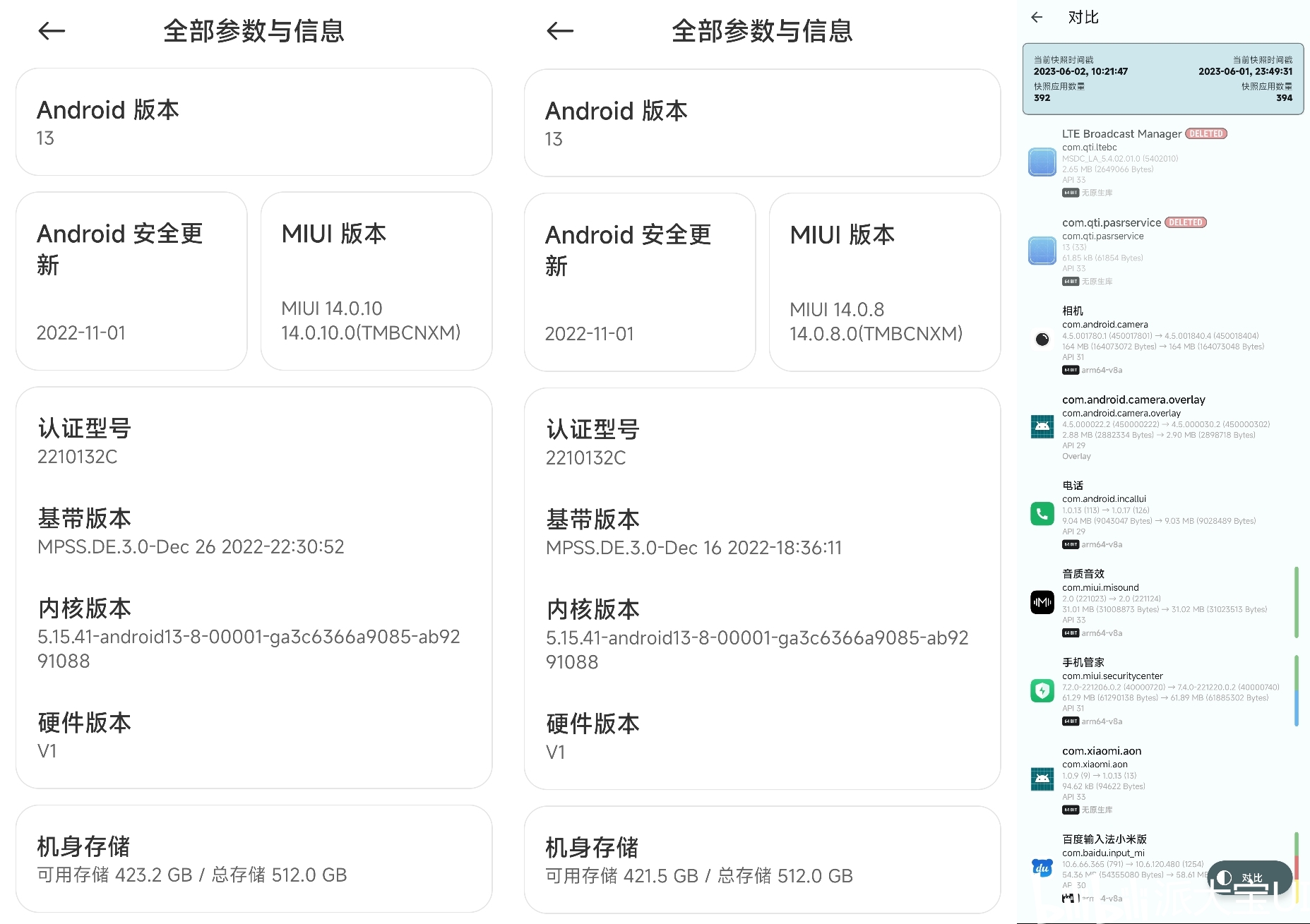Screen dimensions: 1310x924
Task: Tap the 对比 screen title
Action: [1083, 18]
